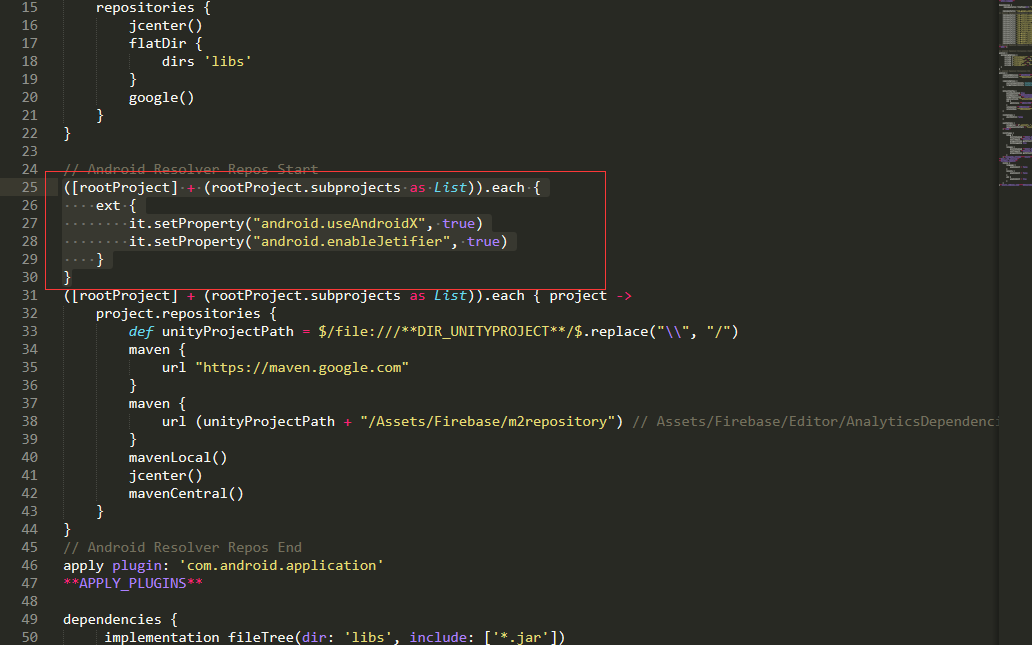1032x645 pixels.
Task: Click line number 25 in the gutter
Action: (30, 188)
